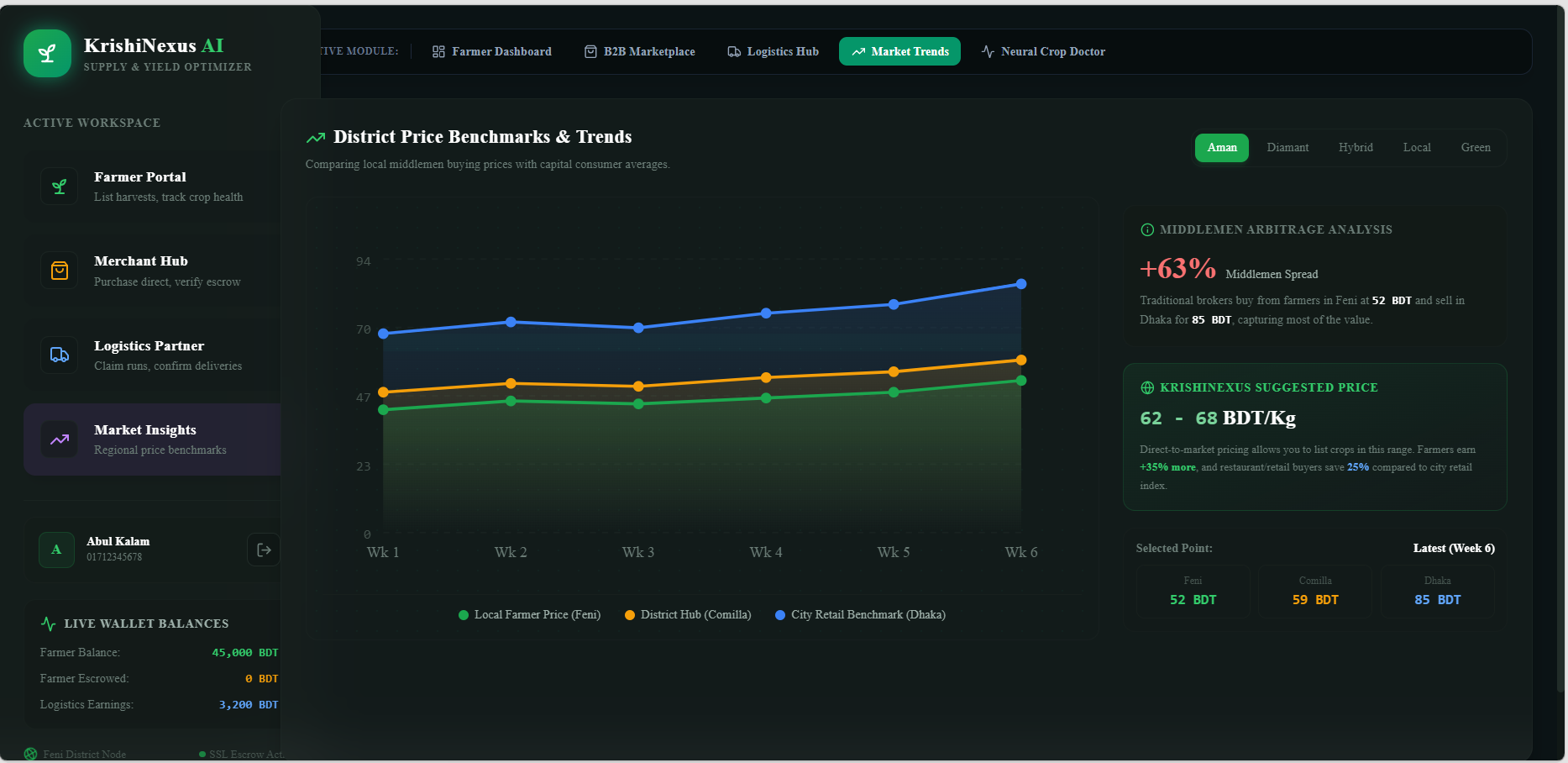Image resolution: width=1568 pixels, height=763 pixels.
Task: Click the Farmer Portal sprout icon
Action: 60,187
